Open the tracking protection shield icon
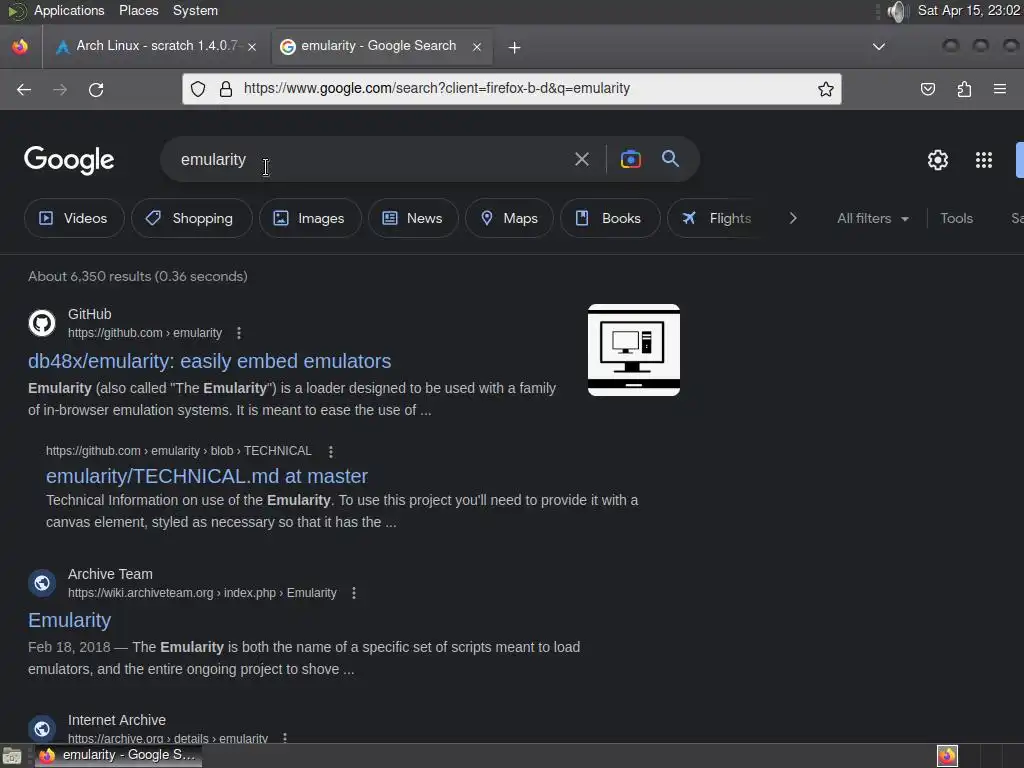 [198, 89]
